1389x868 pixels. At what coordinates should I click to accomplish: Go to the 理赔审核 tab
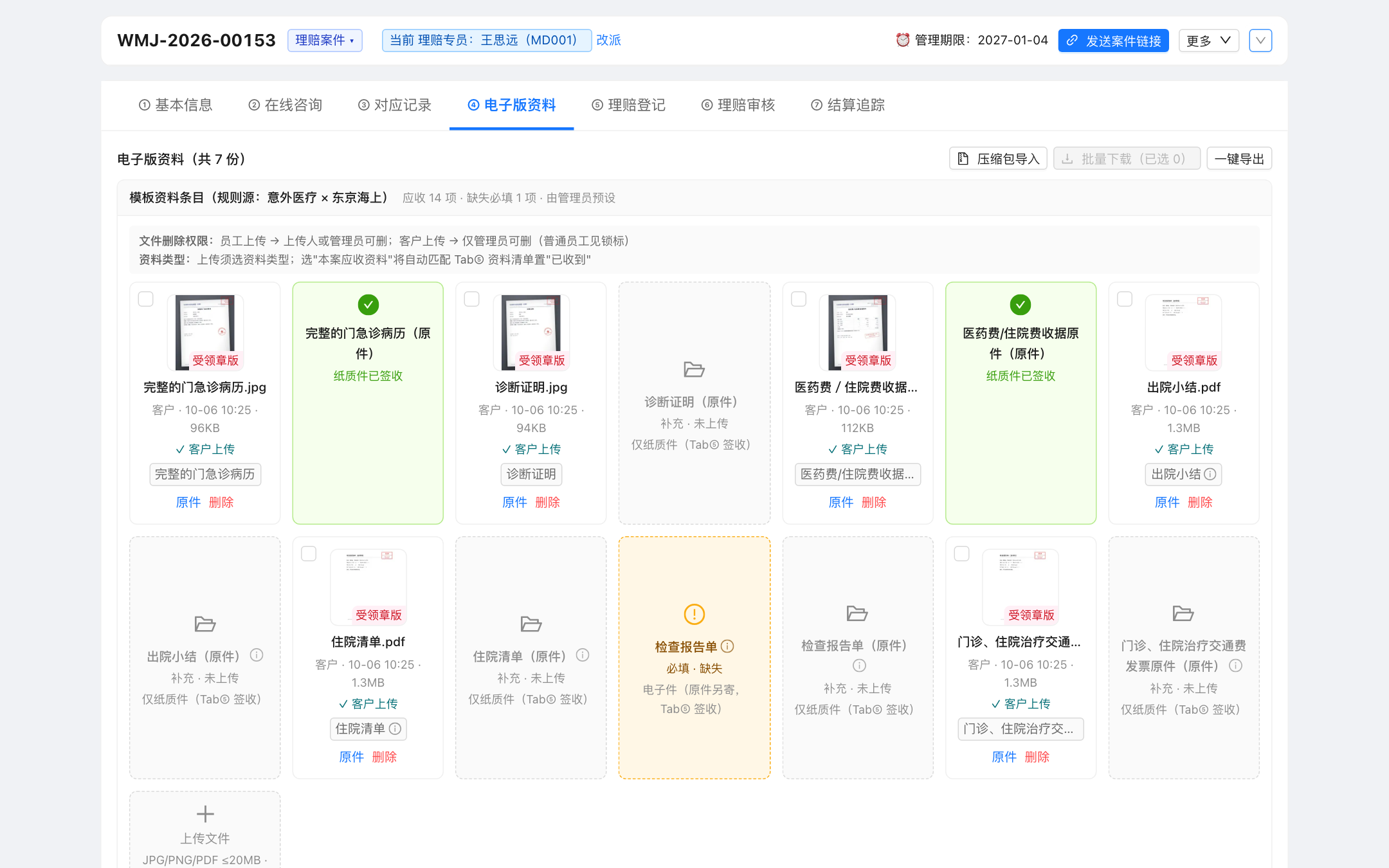738,105
